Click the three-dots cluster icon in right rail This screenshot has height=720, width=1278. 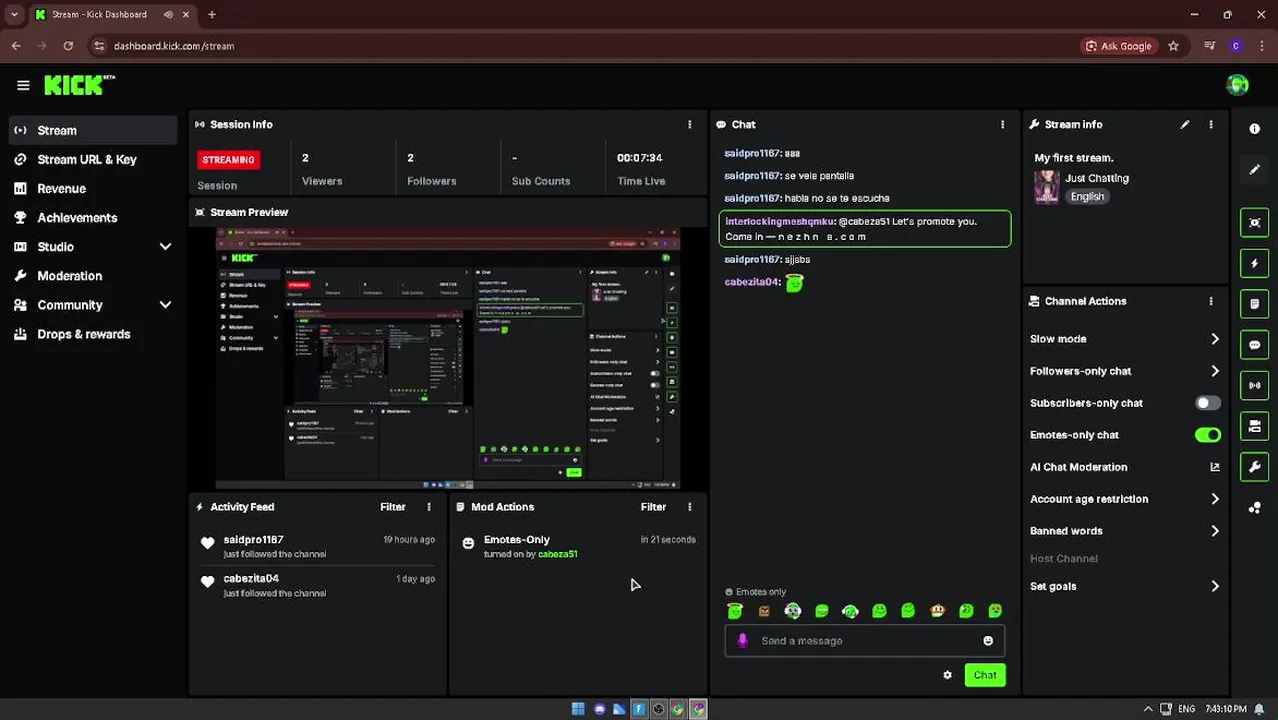(1254, 508)
